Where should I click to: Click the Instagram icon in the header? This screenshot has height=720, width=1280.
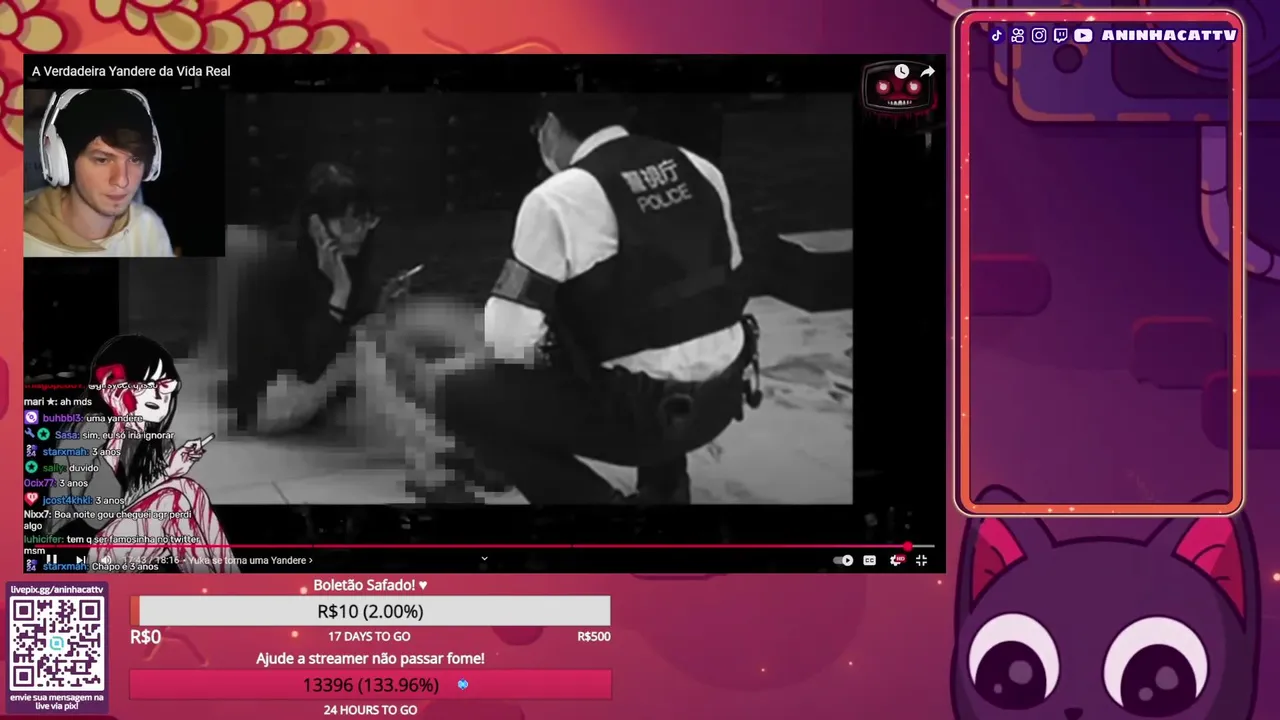[1039, 35]
